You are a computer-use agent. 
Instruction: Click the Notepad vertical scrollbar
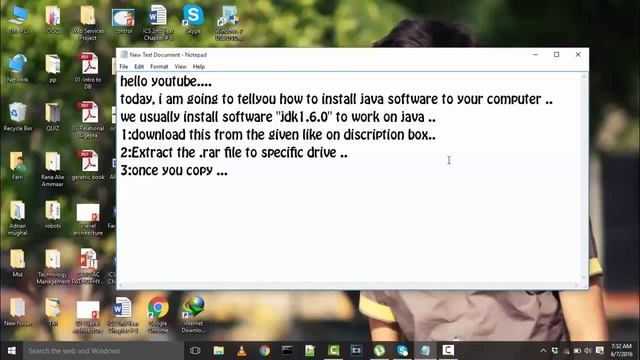click(x=584, y=178)
